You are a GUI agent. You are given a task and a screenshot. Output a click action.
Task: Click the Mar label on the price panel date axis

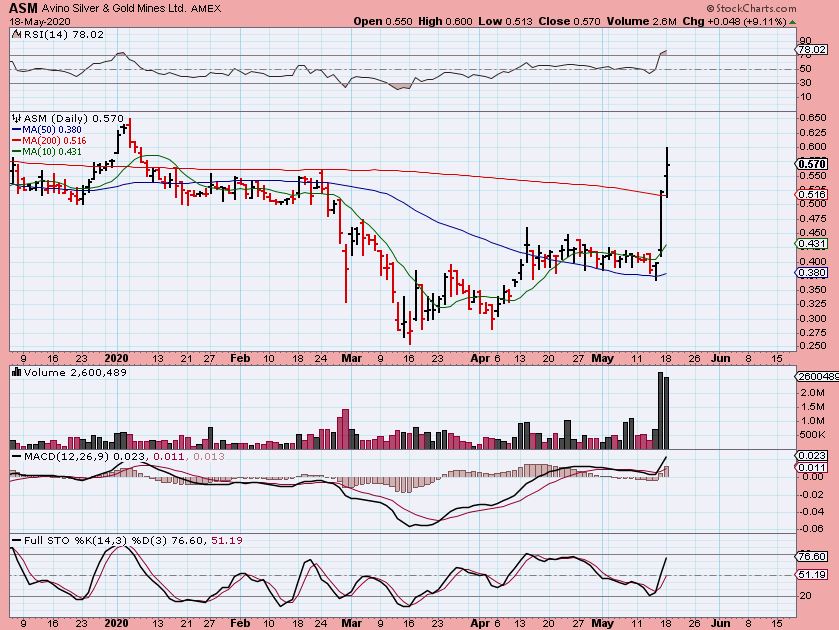pyautogui.click(x=352, y=358)
